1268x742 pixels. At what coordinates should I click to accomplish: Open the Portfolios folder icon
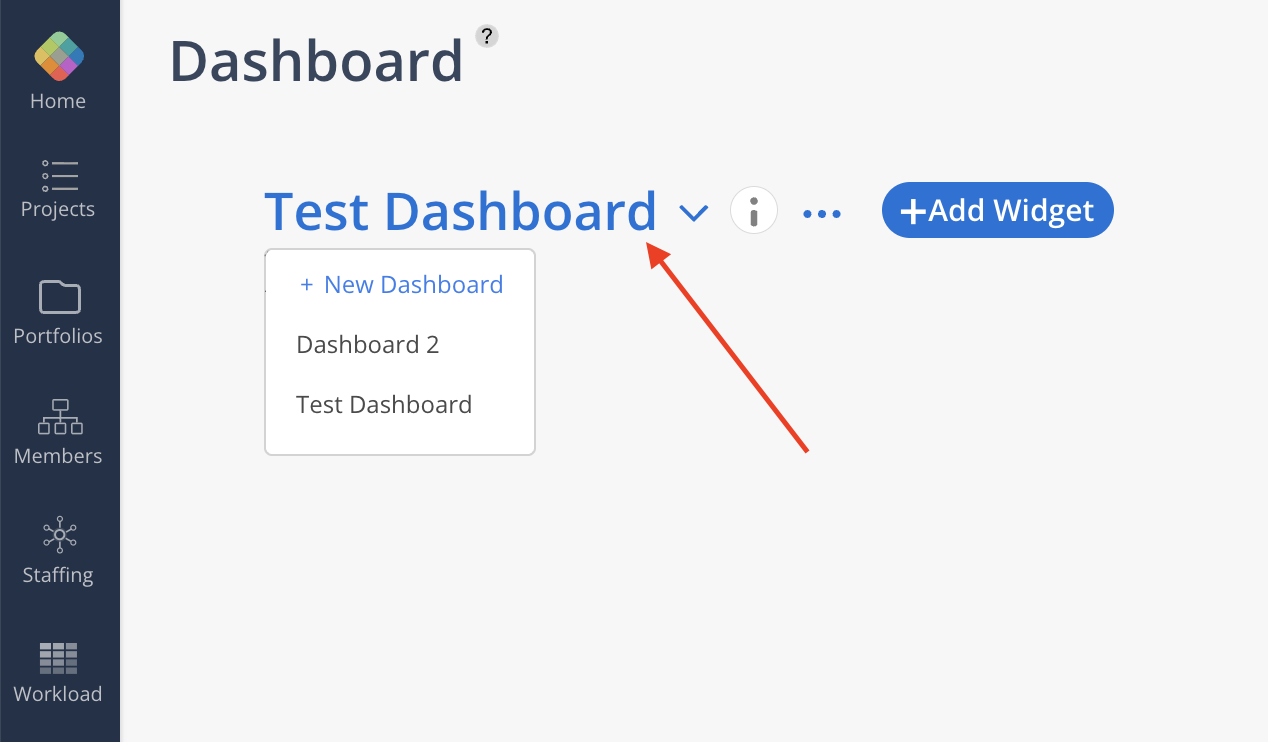(x=59, y=297)
